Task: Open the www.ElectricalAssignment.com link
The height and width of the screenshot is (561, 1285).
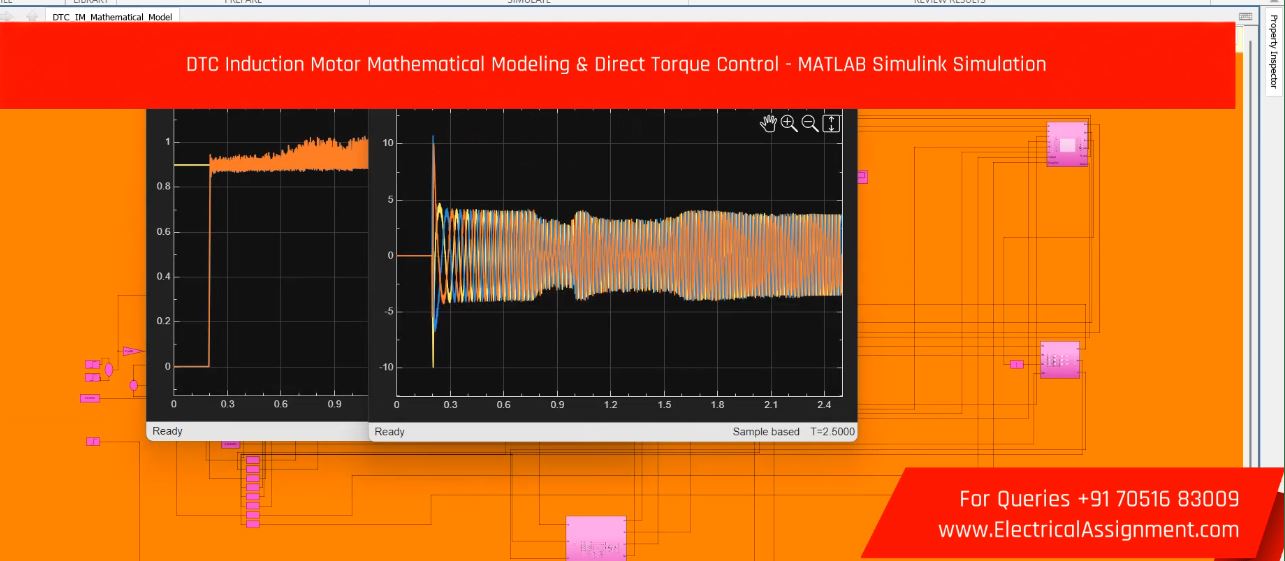Action: click(1088, 530)
